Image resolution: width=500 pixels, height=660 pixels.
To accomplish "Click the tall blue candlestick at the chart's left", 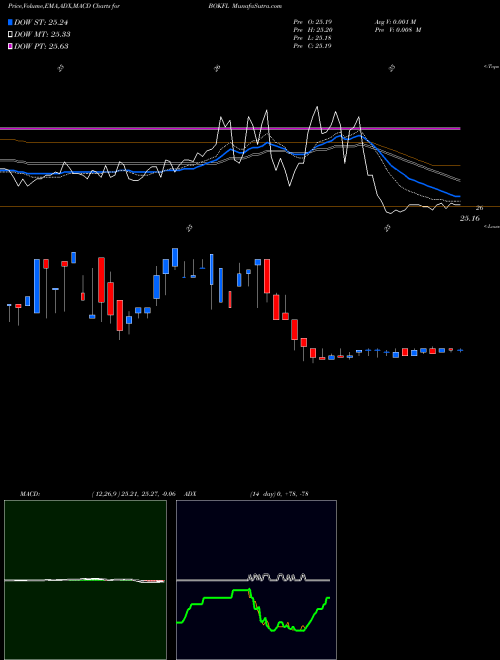I will (x=37, y=286).
